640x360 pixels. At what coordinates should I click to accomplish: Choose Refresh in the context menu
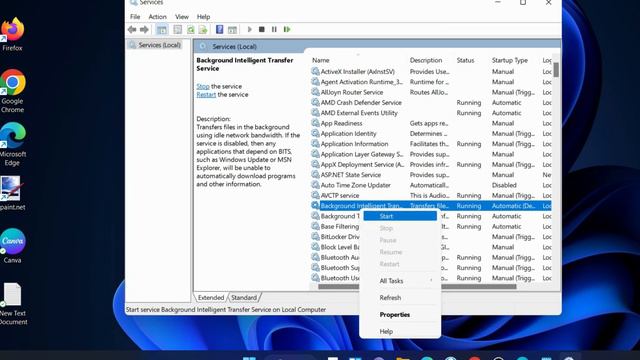click(400, 298)
